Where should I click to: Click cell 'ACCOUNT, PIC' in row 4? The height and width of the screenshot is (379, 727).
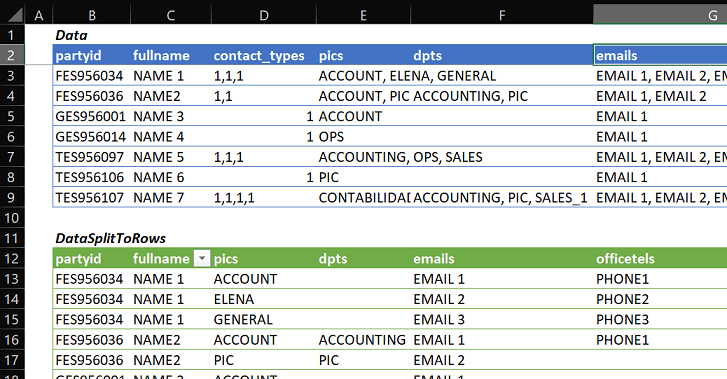364,96
